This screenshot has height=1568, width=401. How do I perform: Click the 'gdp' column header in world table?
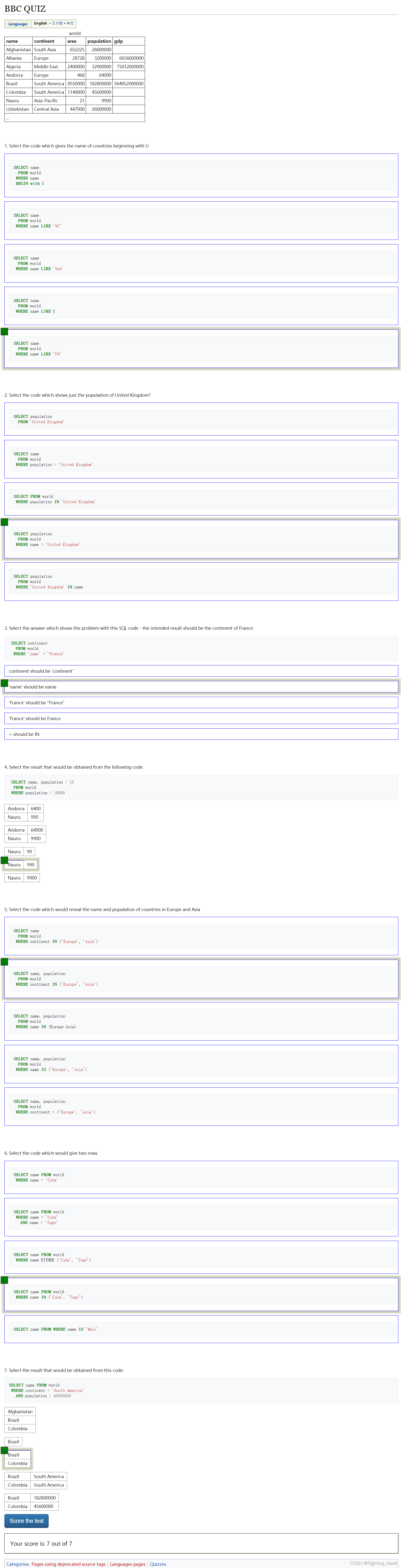[x=128, y=41]
